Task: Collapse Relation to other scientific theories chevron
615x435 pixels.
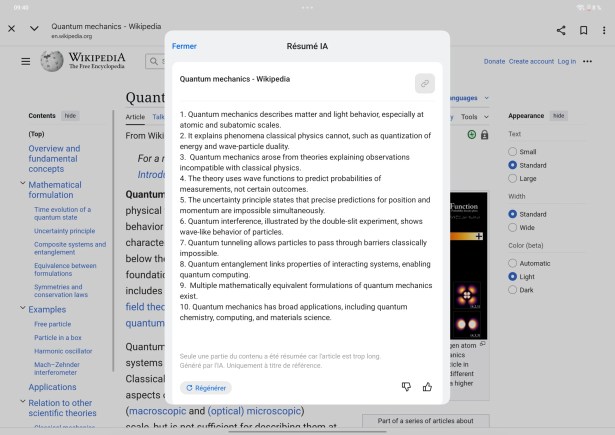Action: click(x=23, y=402)
